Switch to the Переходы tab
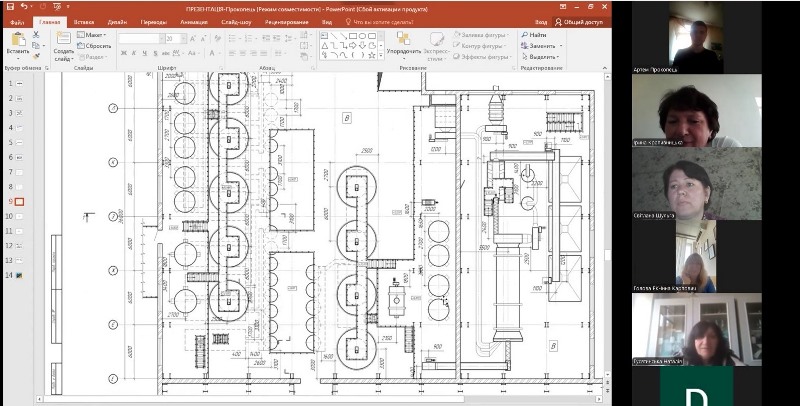 (x=154, y=22)
